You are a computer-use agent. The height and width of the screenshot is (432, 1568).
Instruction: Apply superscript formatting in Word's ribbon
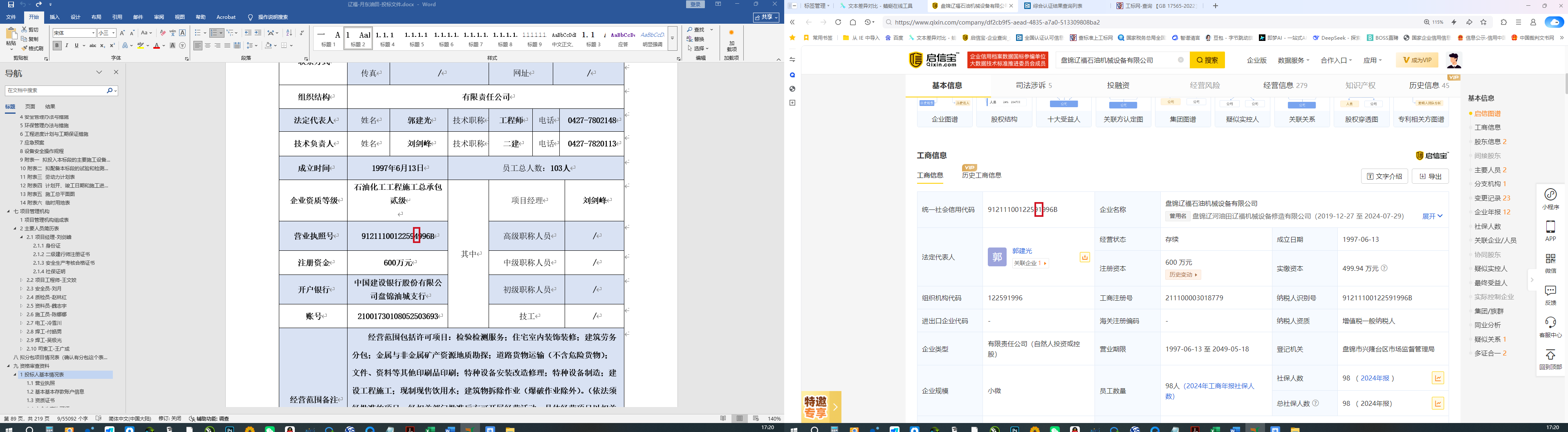coord(112,46)
